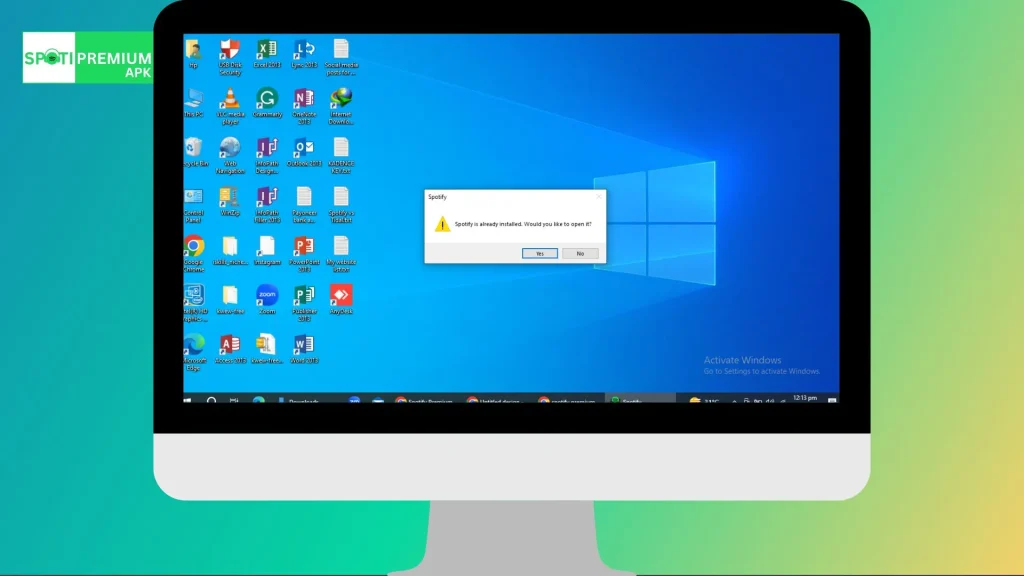1024x576 pixels.
Task: Select the InfoPath Designer shortcut
Action: pyautogui.click(x=267, y=155)
